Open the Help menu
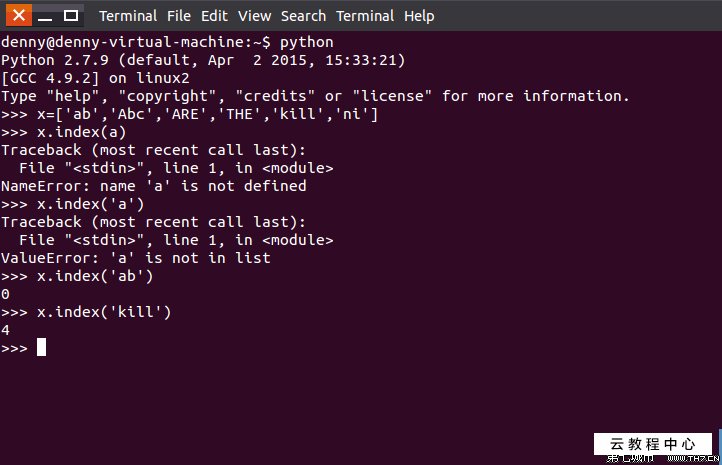This screenshot has width=722, height=465. 419,15
